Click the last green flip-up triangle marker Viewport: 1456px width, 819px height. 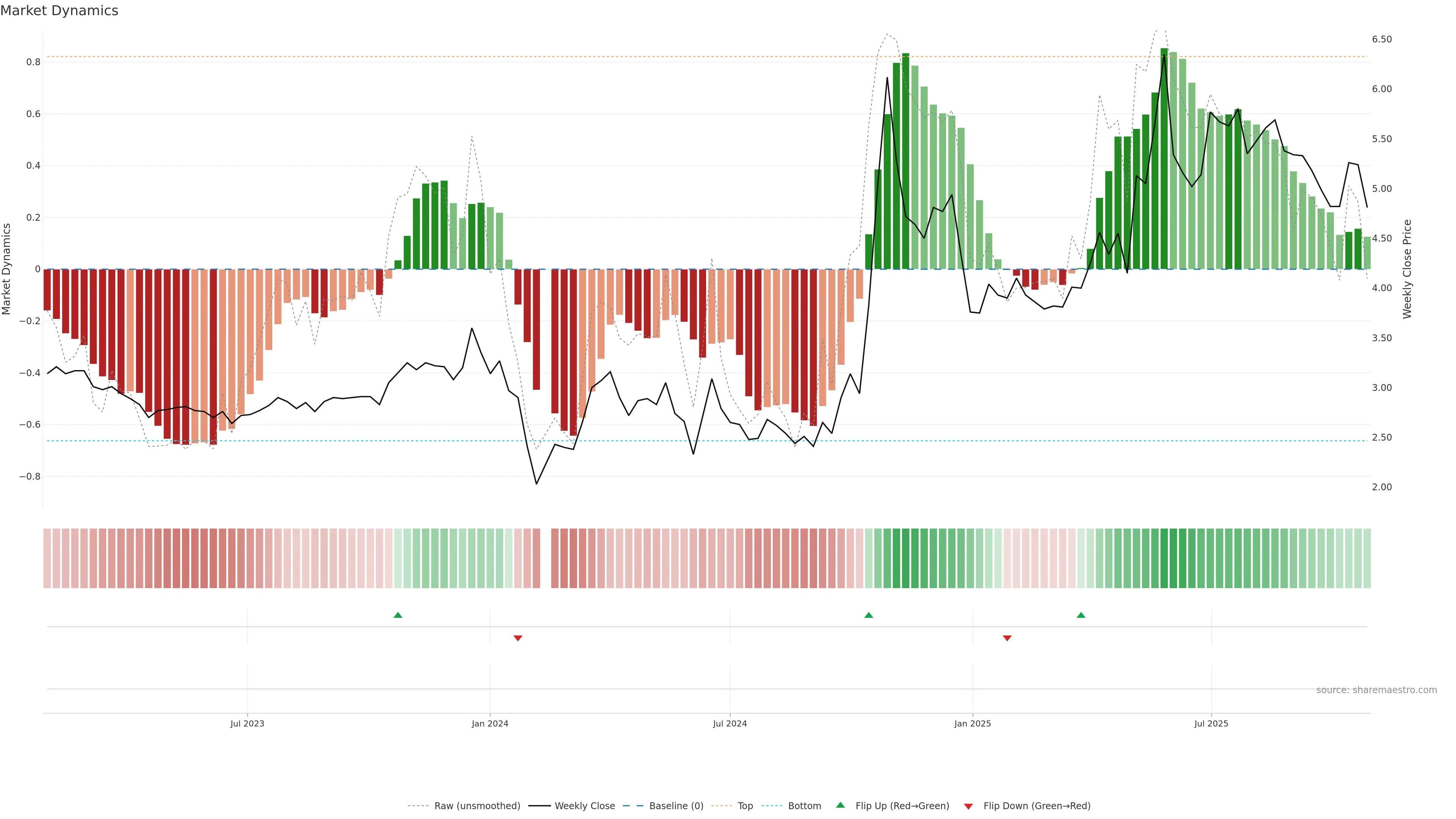coord(1081,615)
